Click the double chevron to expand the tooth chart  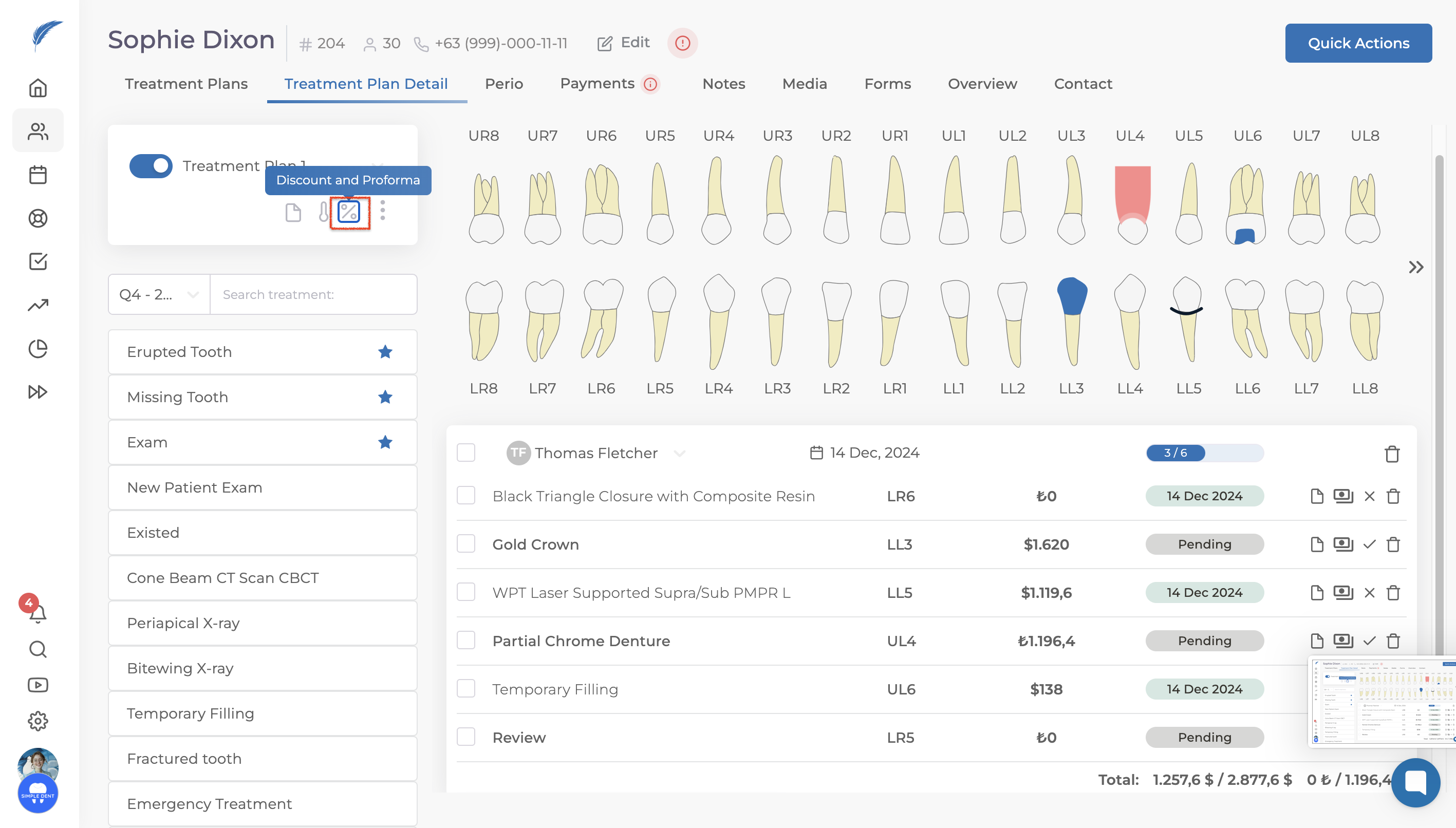tap(1415, 267)
